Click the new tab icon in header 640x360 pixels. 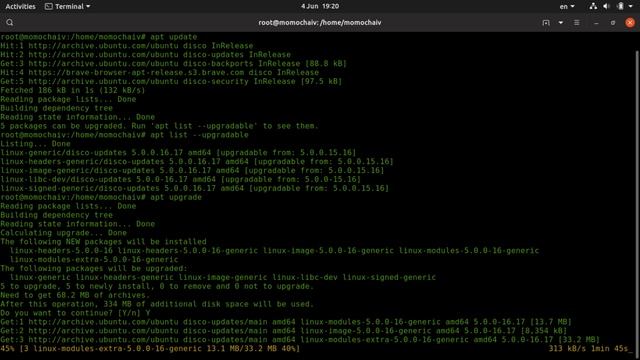click(x=546, y=23)
